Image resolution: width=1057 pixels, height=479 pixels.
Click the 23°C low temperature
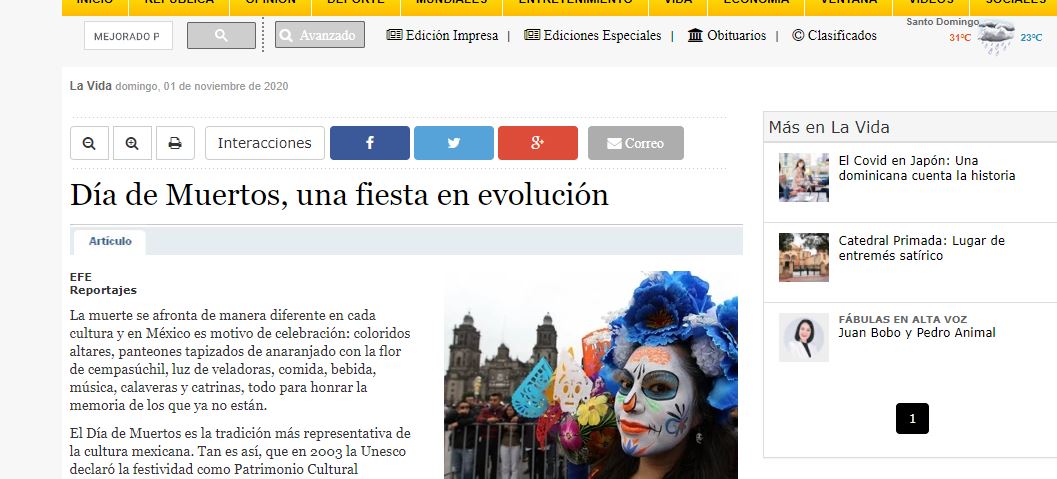tap(1031, 38)
